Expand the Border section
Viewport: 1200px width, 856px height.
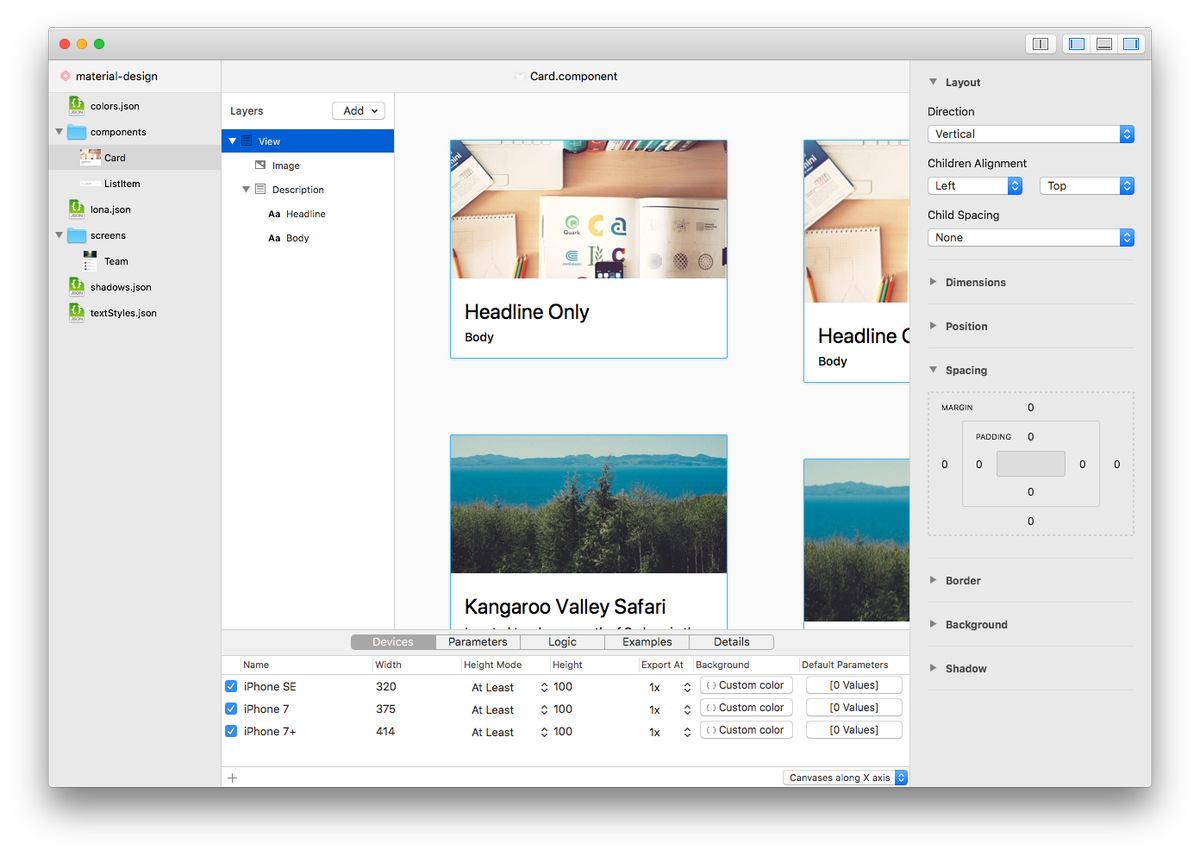(x=933, y=580)
